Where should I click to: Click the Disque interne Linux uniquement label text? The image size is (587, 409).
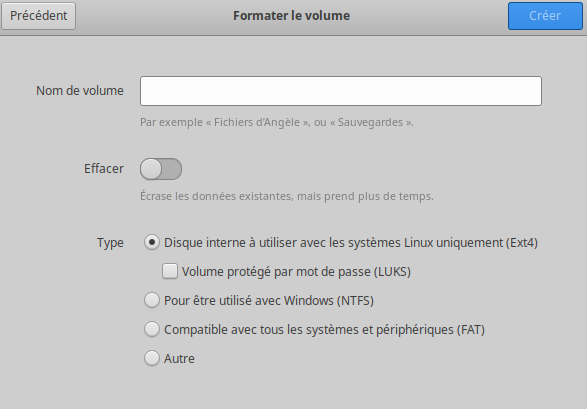351,242
